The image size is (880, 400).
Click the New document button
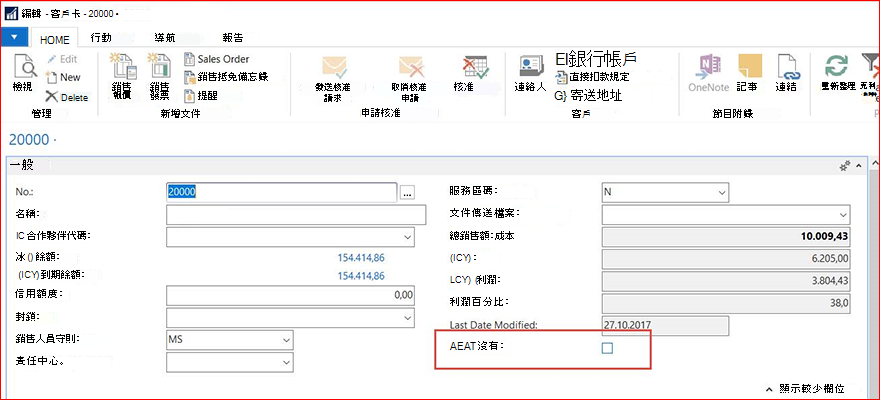(63, 77)
